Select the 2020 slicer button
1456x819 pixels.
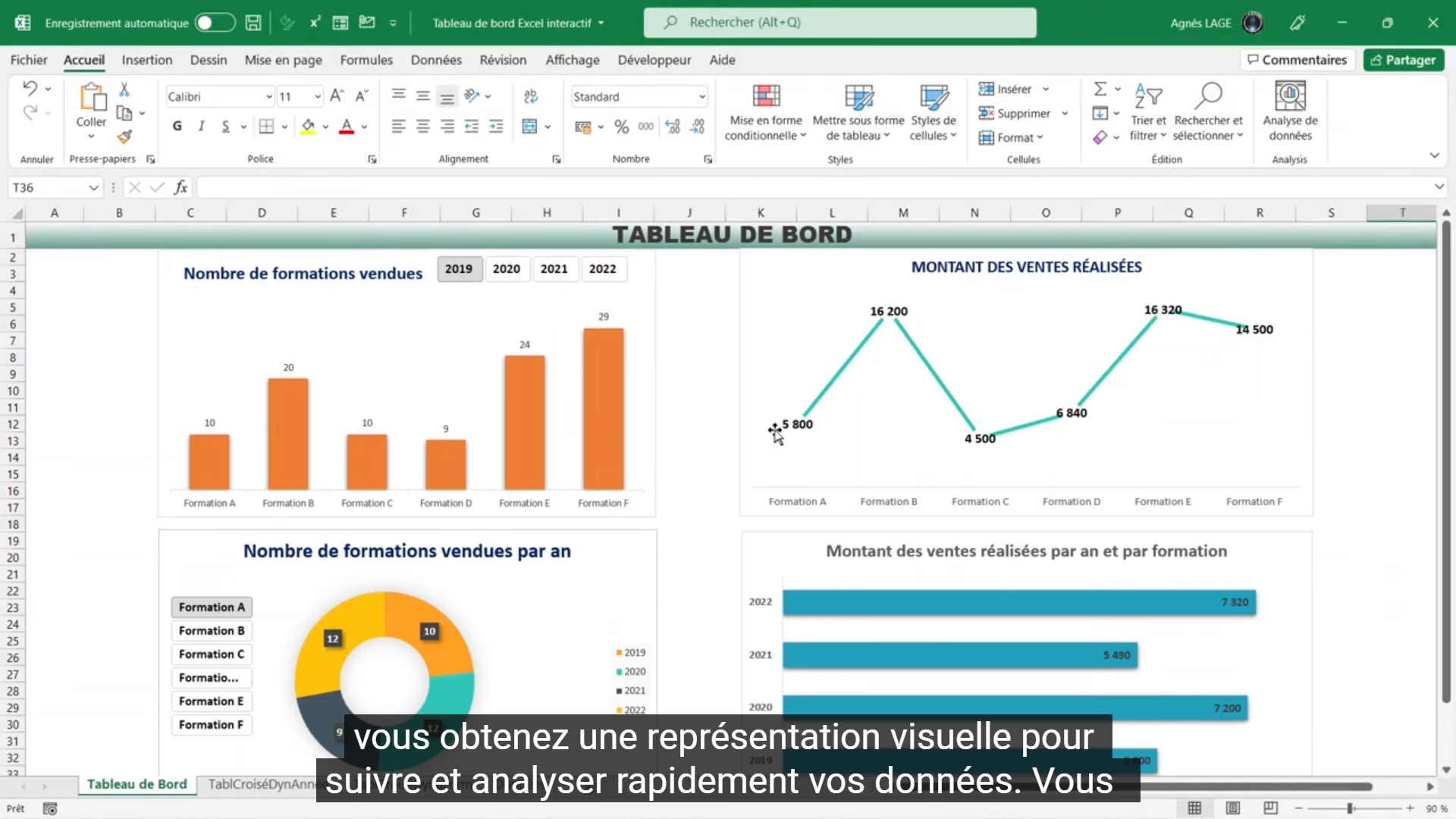[x=506, y=268]
